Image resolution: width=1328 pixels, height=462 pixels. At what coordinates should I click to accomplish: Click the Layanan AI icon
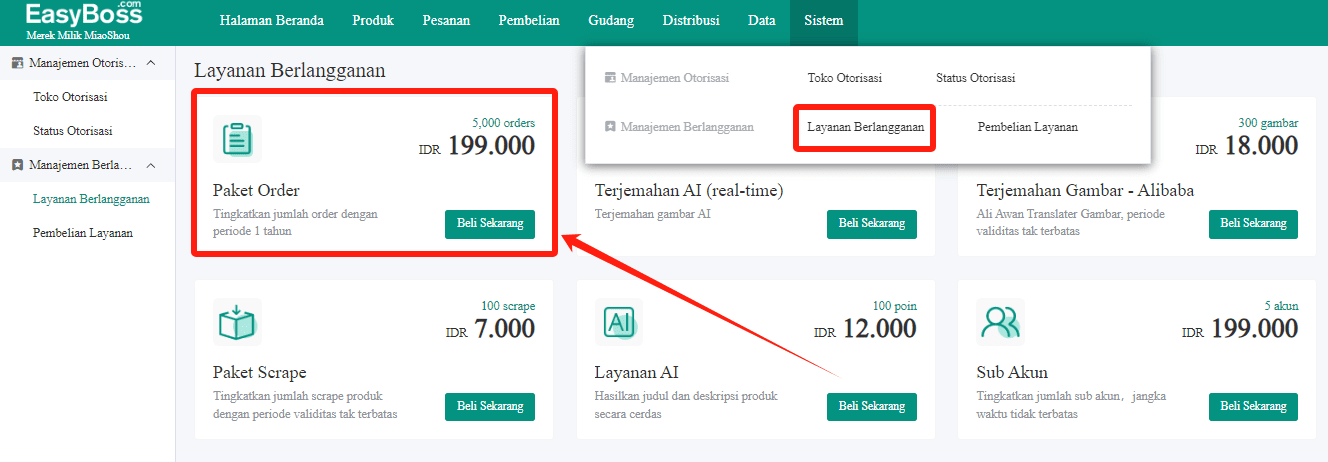(619, 322)
